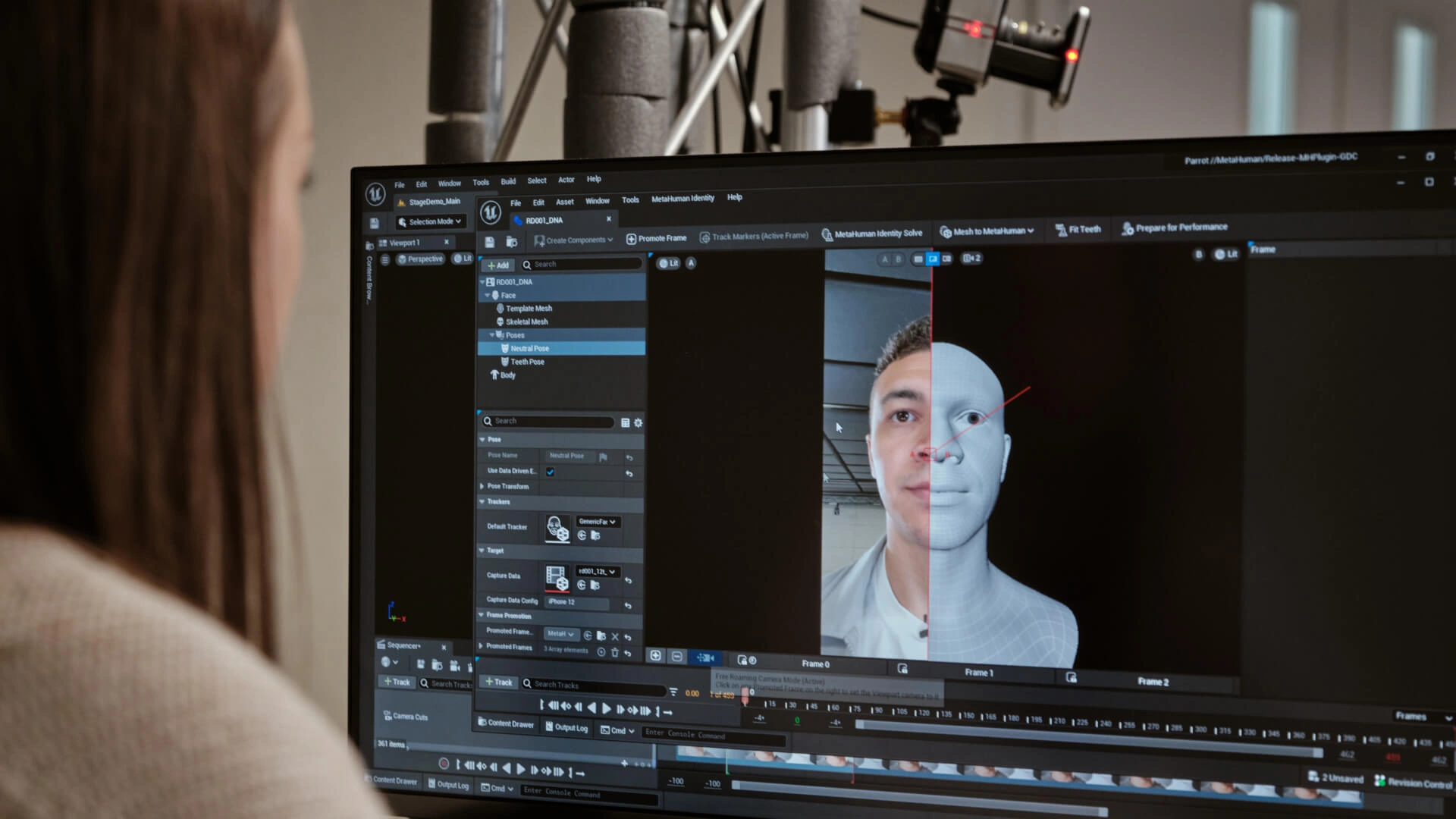1456x819 pixels.
Task: Click the Default Tracker asset thumbnail
Action: pyautogui.click(x=557, y=529)
